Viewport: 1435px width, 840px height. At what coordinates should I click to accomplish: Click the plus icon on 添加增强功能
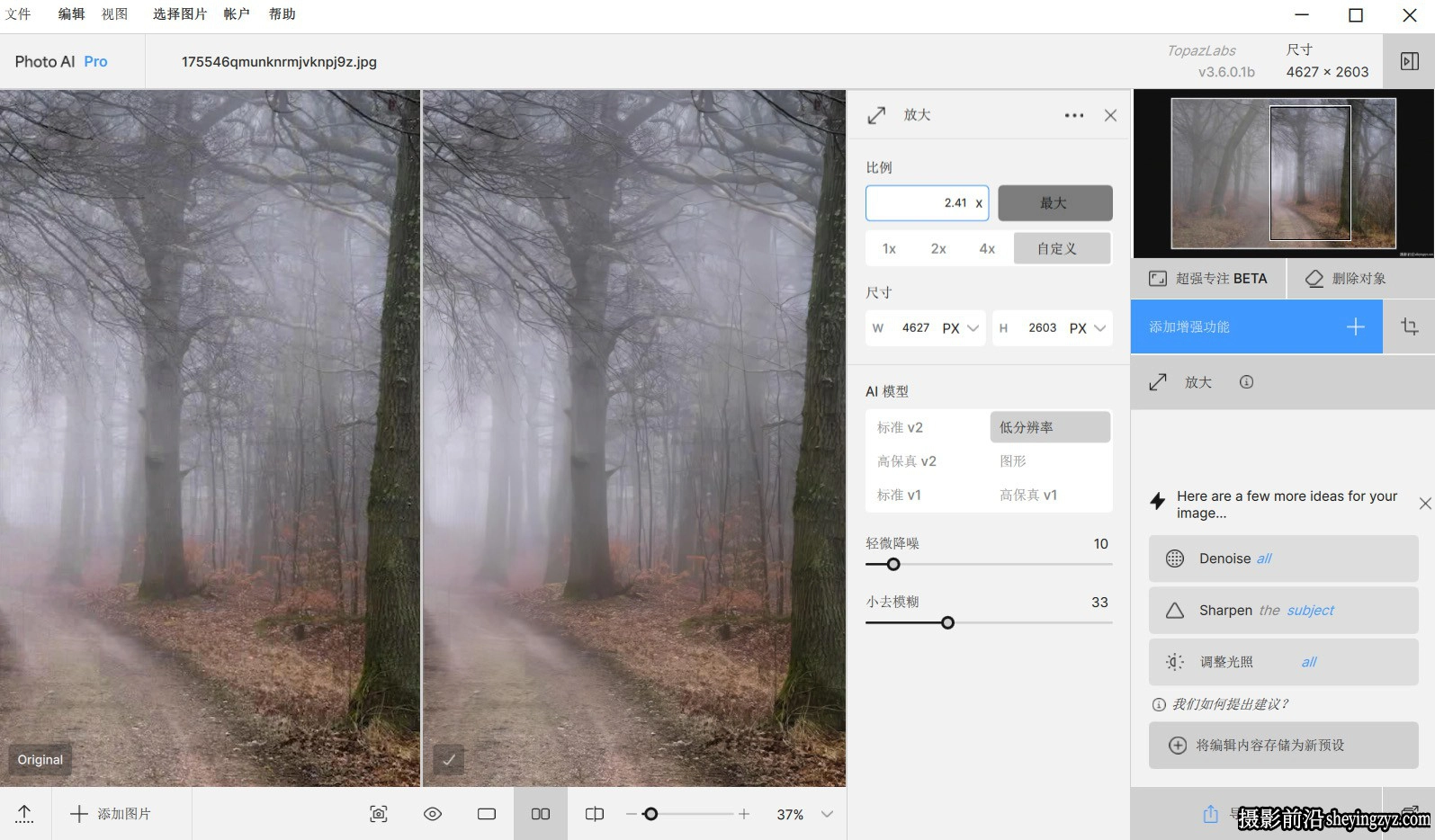(x=1355, y=327)
